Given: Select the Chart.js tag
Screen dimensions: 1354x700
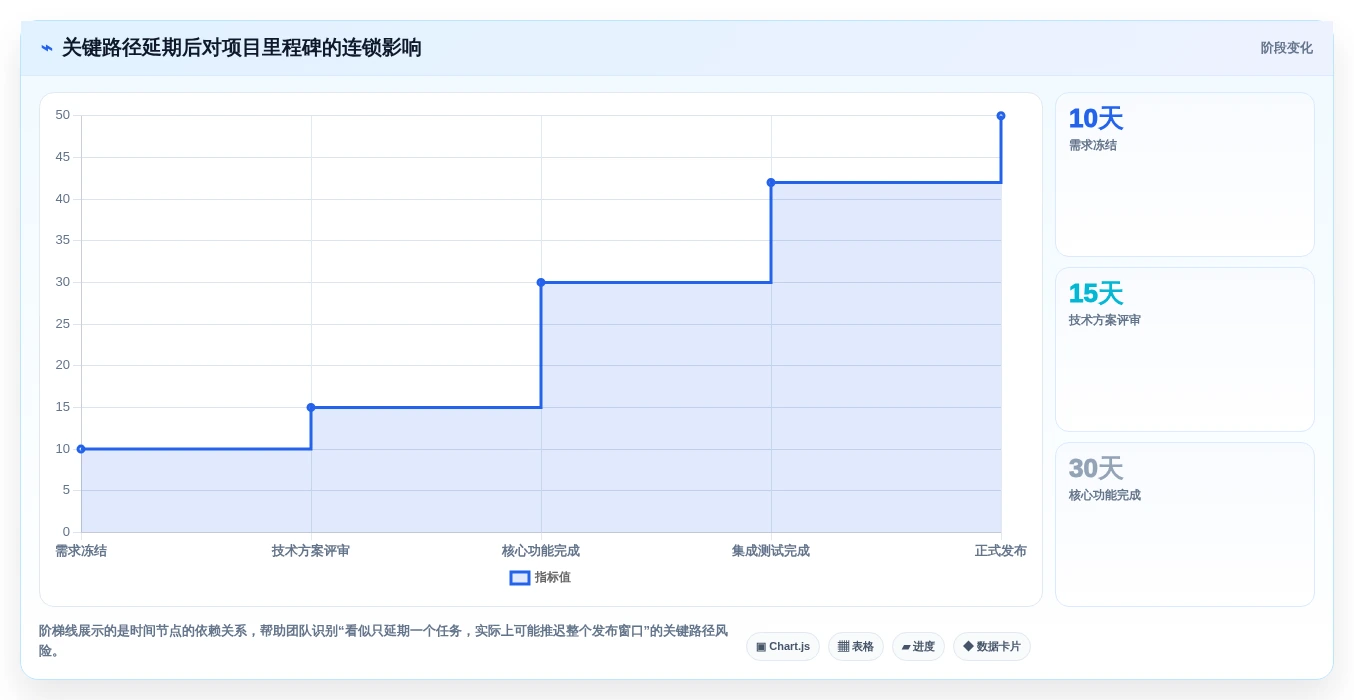Looking at the screenshot, I should 783,647.
